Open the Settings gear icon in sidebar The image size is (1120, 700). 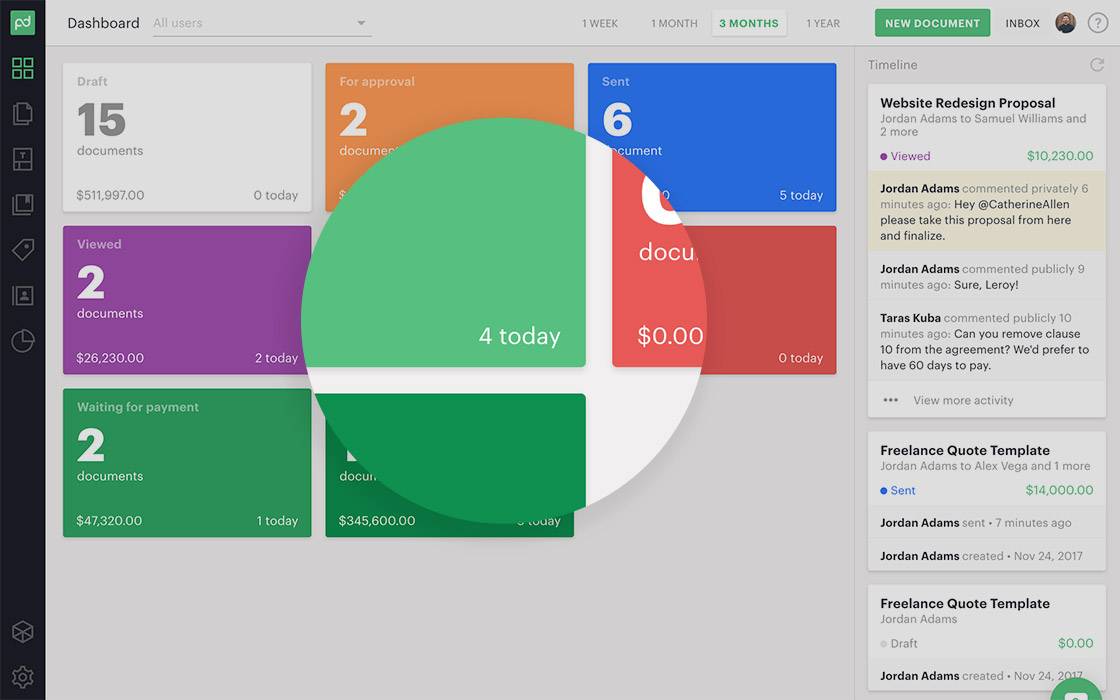23,676
